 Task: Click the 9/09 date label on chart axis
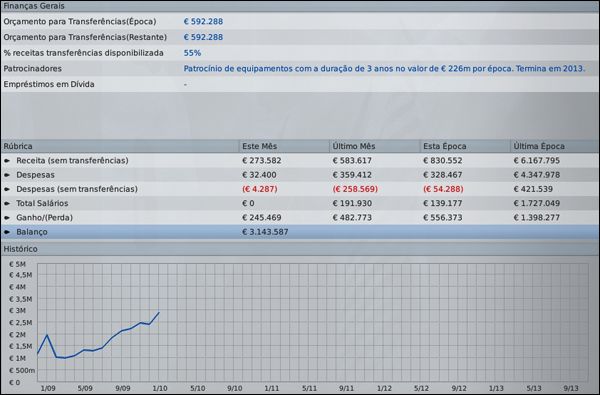(123, 388)
